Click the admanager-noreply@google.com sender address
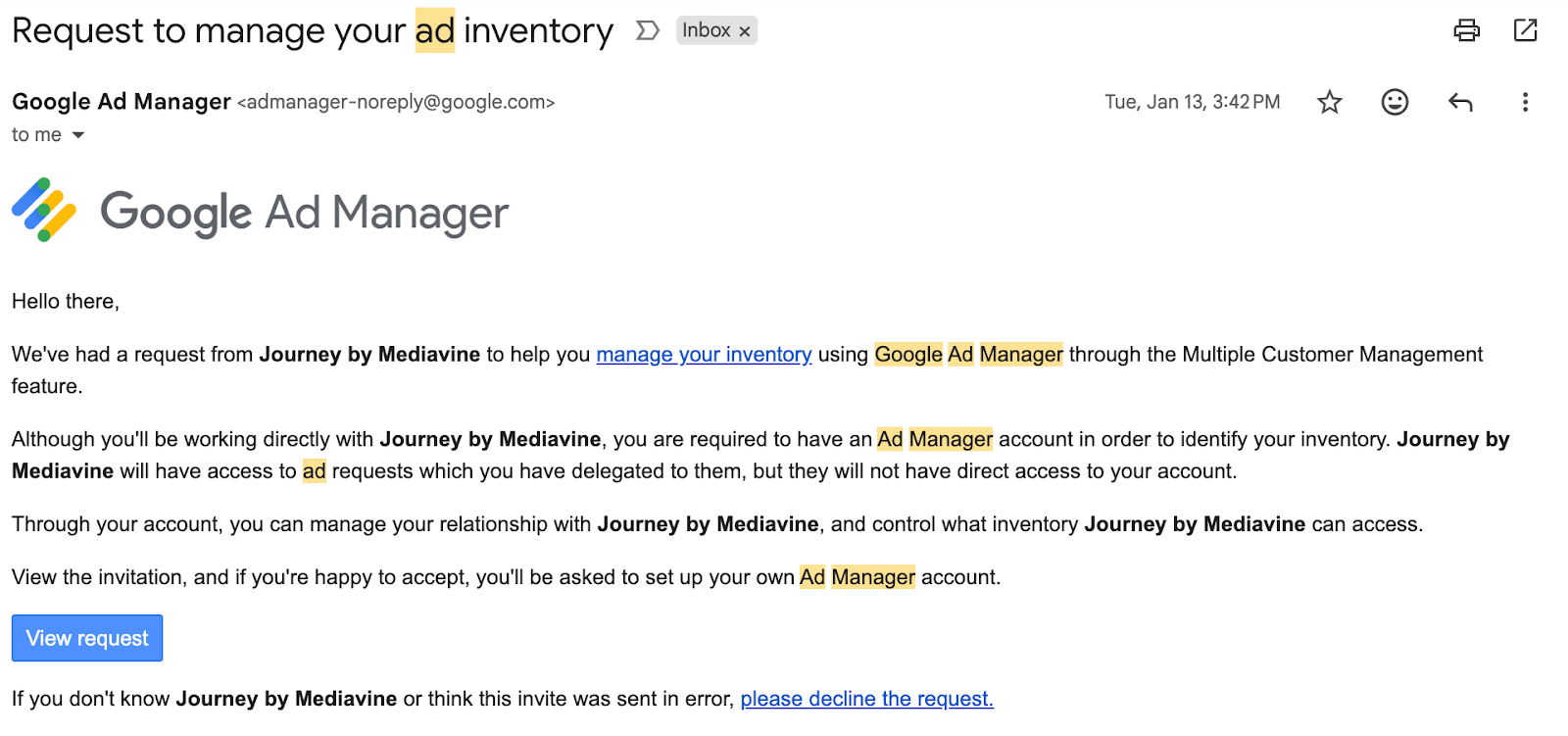The image size is (1568, 736). pyautogui.click(x=396, y=102)
